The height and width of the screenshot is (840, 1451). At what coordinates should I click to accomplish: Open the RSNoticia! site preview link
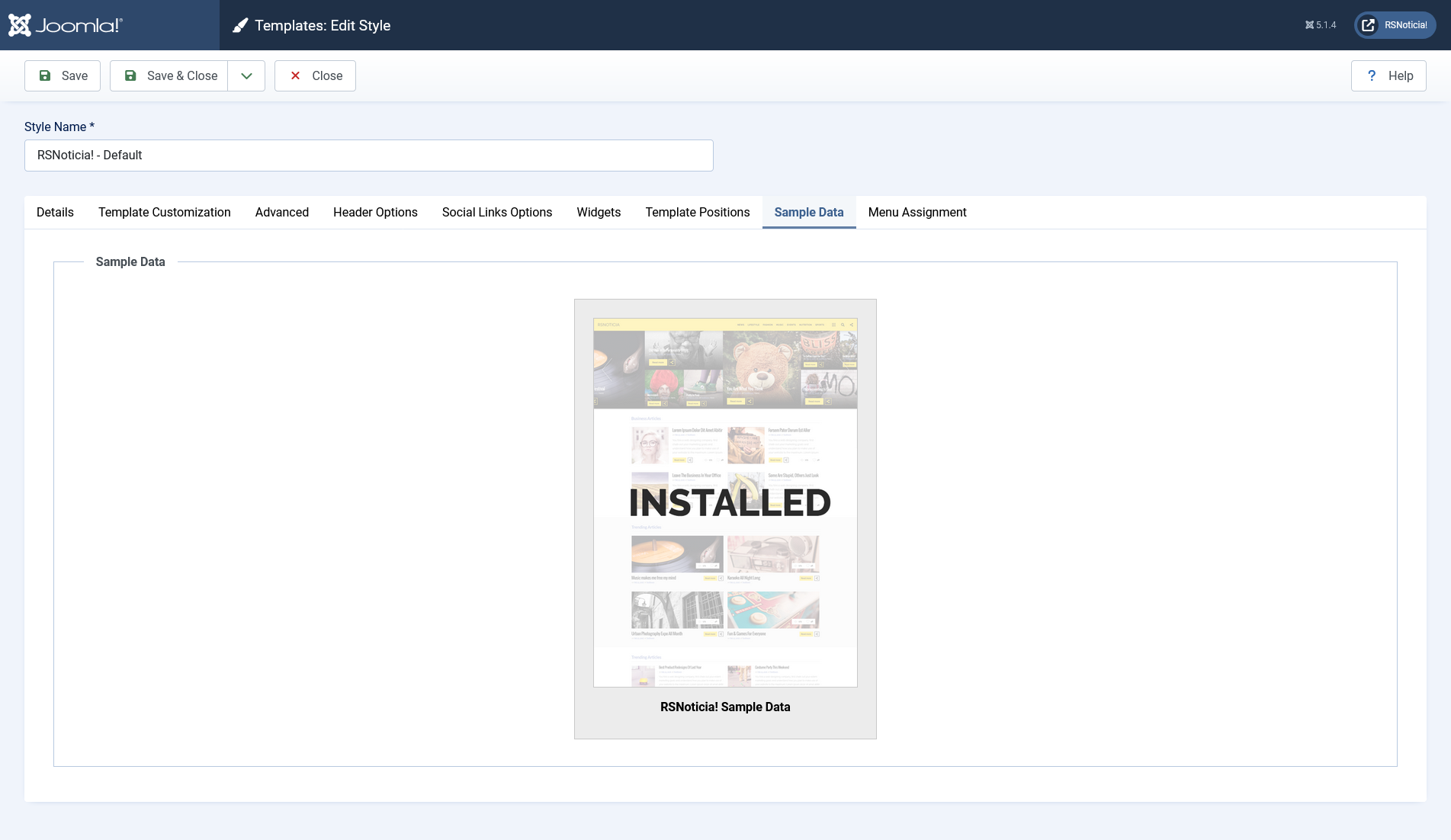tap(1395, 25)
